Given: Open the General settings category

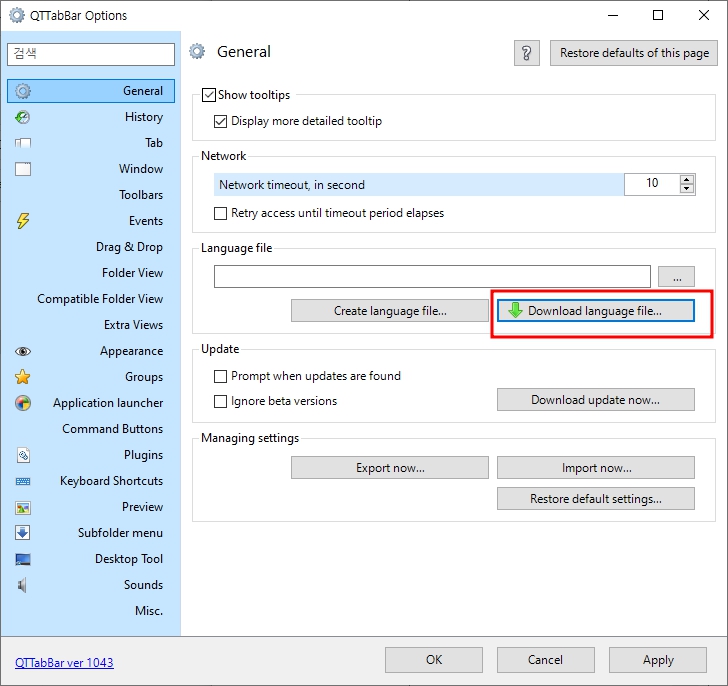Looking at the screenshot, I should coord(91,91).
